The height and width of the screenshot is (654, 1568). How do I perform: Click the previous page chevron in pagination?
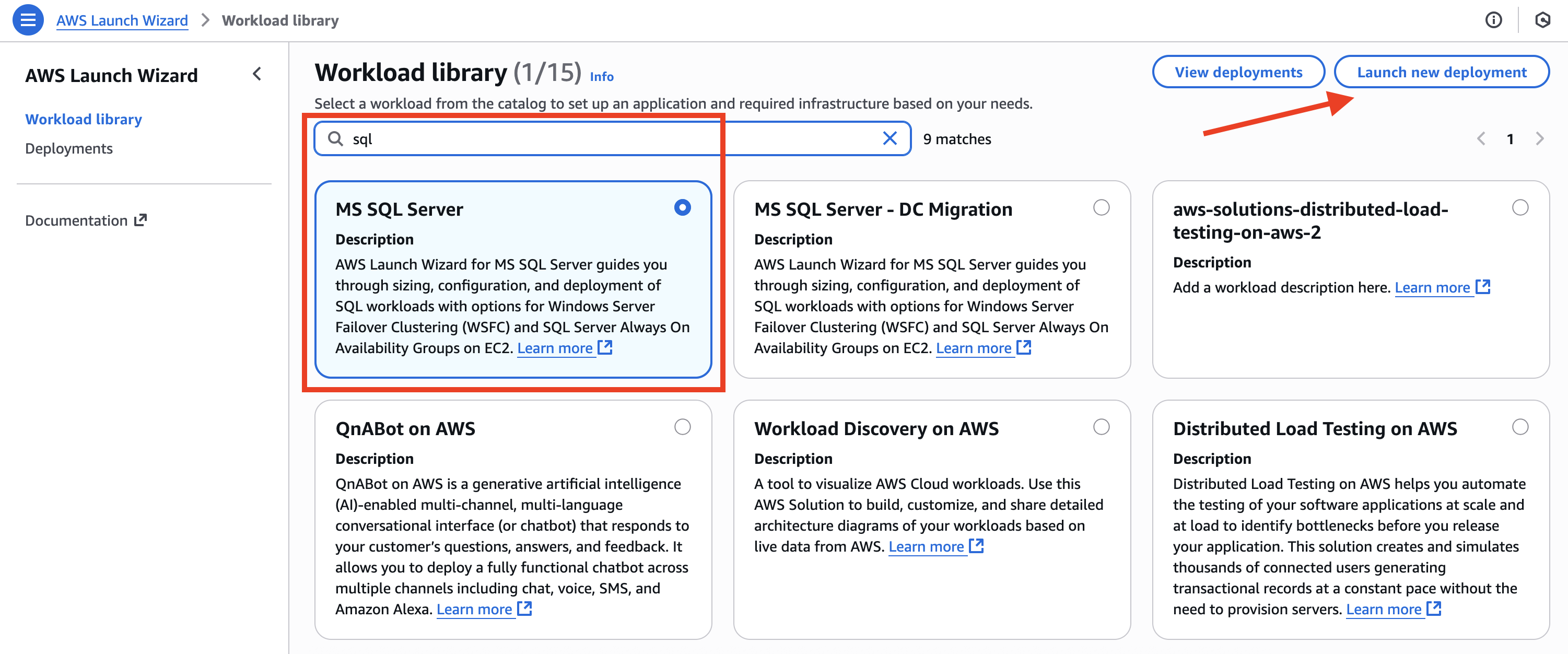pos(1481,138)
